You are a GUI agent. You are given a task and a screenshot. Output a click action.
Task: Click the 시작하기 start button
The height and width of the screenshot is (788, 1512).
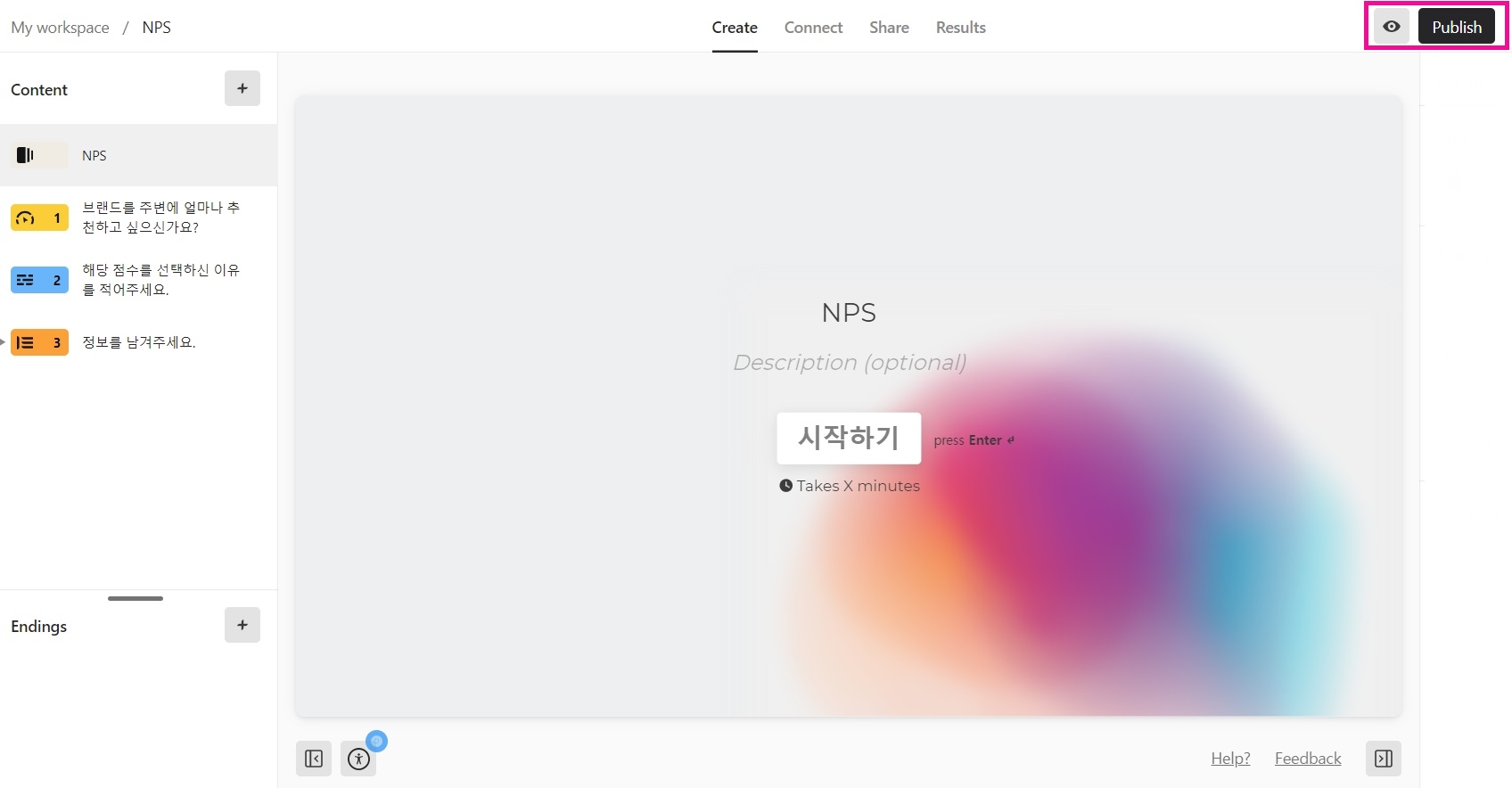pyautogui.click(x=848, y=438)
